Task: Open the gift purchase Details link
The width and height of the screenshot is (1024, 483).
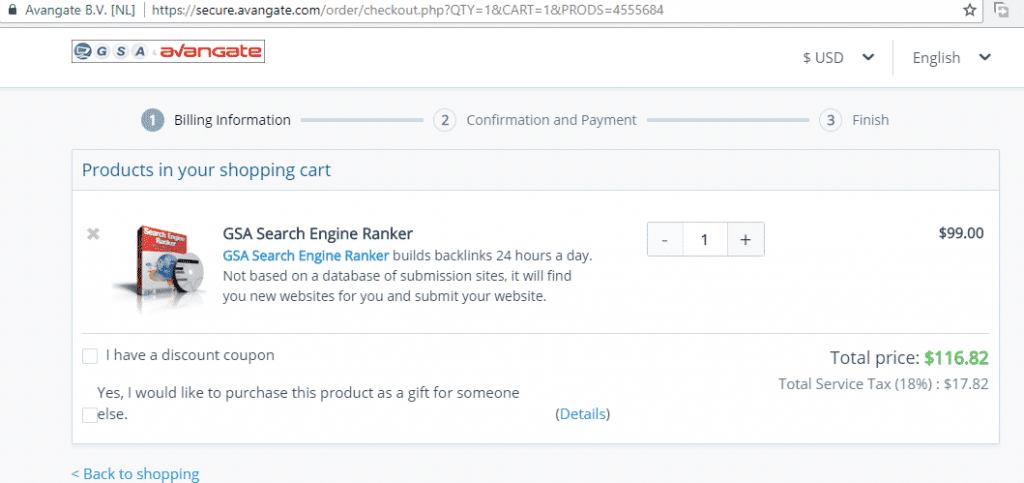Action: click(x=583, y=414)
